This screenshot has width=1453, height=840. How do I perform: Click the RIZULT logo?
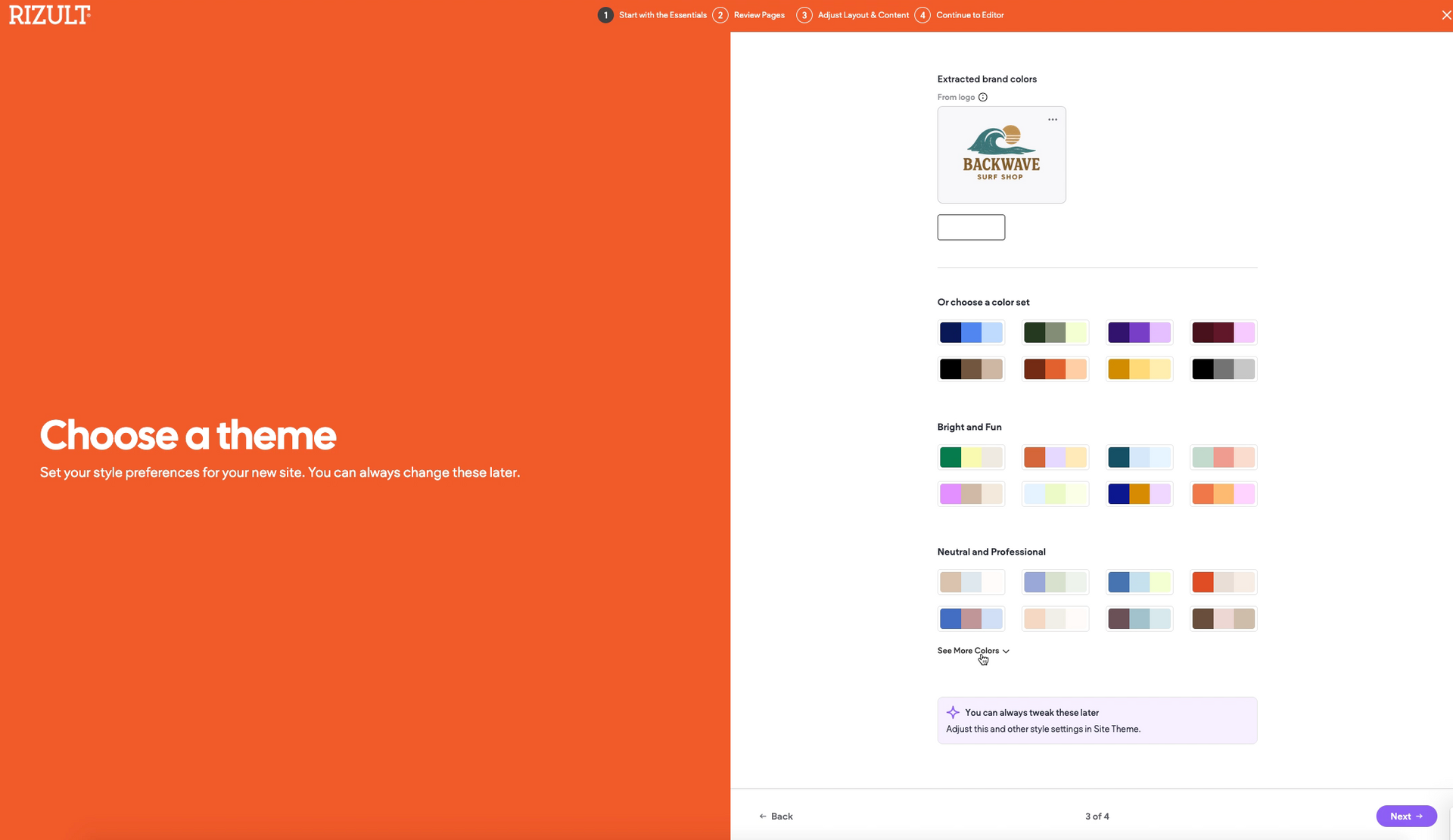50,15
